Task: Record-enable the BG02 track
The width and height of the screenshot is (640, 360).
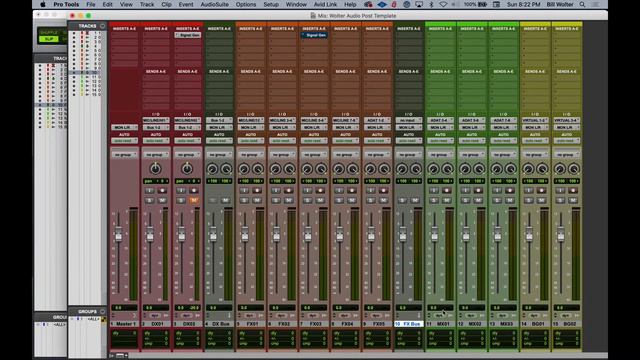Action: (573, 191)
